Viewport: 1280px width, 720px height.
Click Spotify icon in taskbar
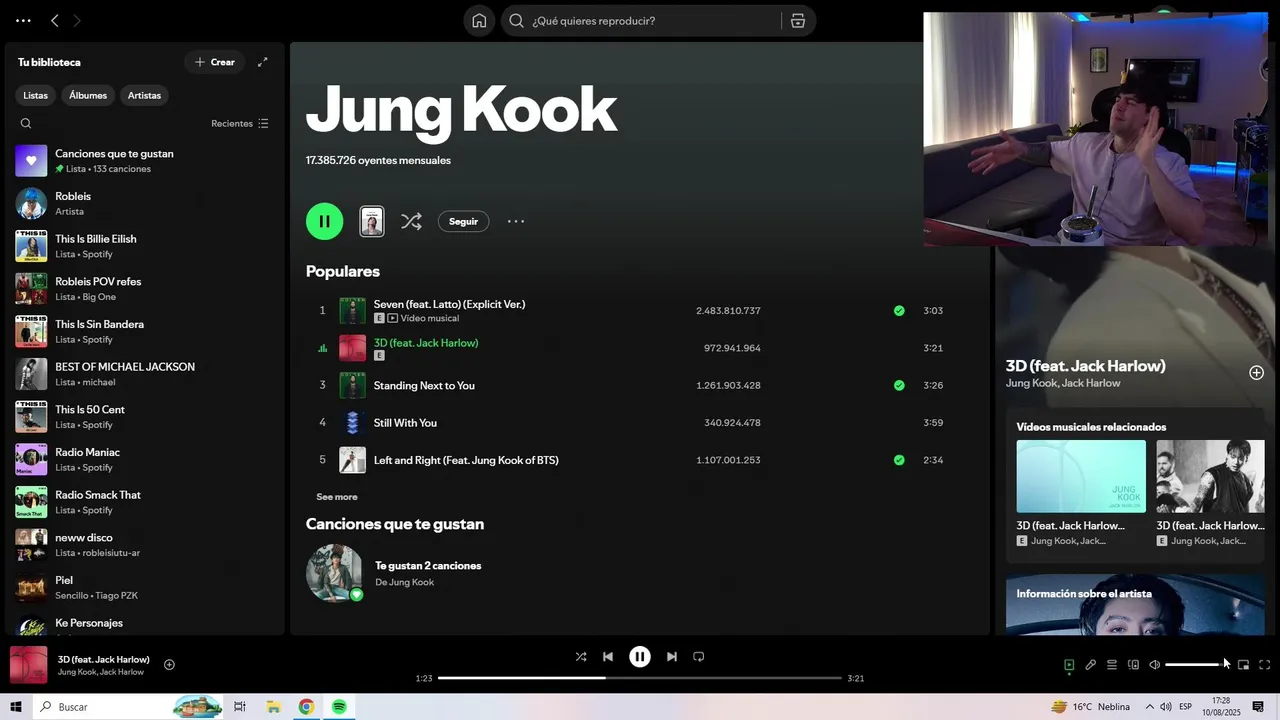pos(339,707)
